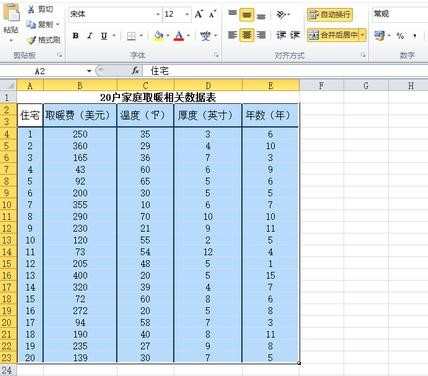This screenshot has width=428, height=376.
Task: Select row 10 header
Action: point(8,205)
